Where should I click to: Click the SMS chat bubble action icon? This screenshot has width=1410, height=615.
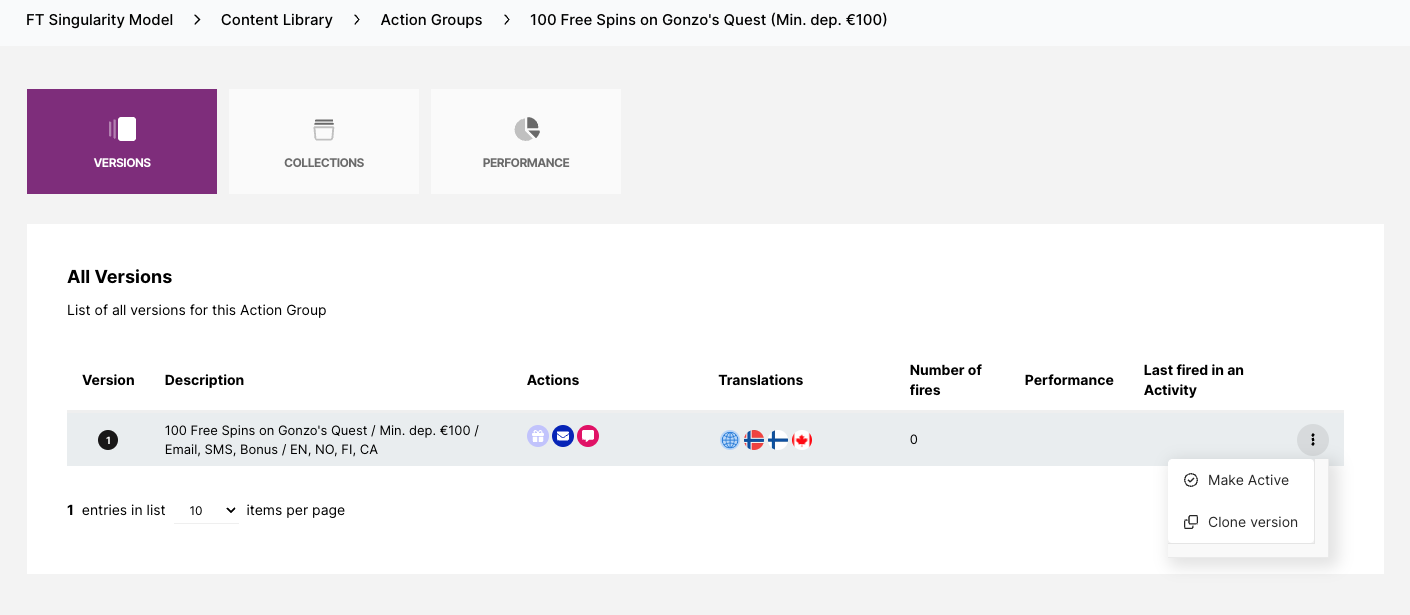(x=588, y=436)
